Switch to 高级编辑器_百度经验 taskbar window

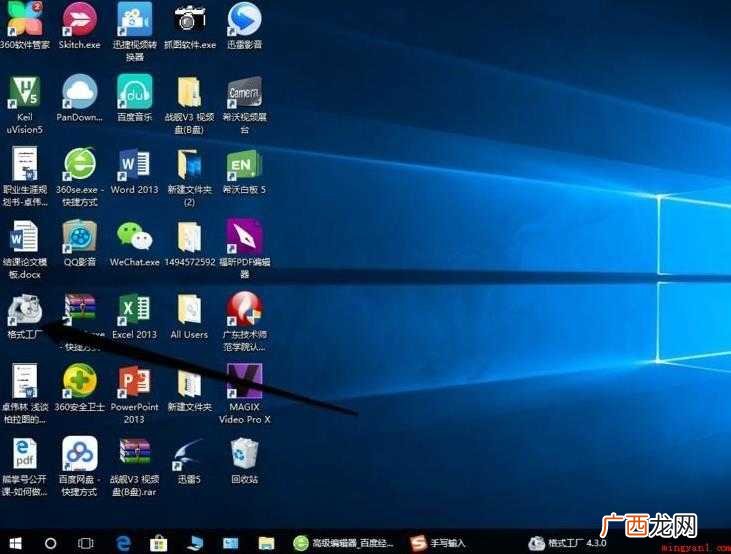click(x=344, y=543)
